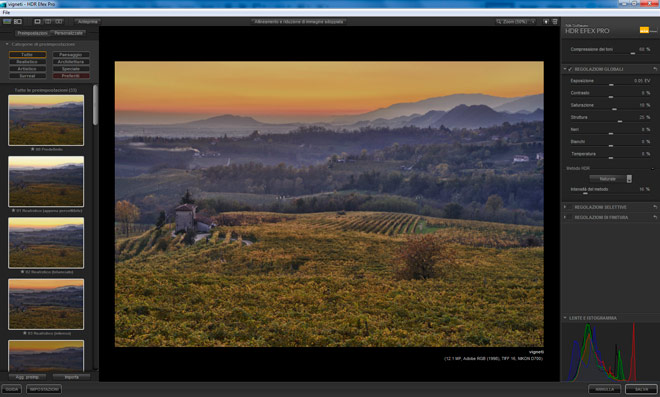Click the magnifier Zoom (50%) tool
Screen dimensions: 660x397
pos(515,21)
